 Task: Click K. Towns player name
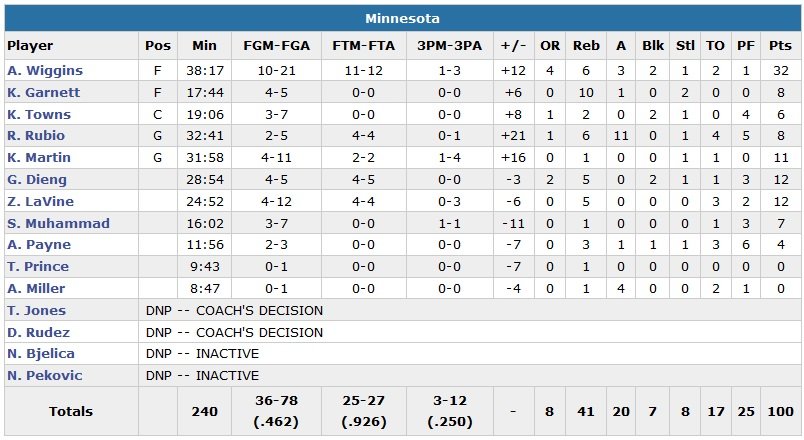click(39, 115)
